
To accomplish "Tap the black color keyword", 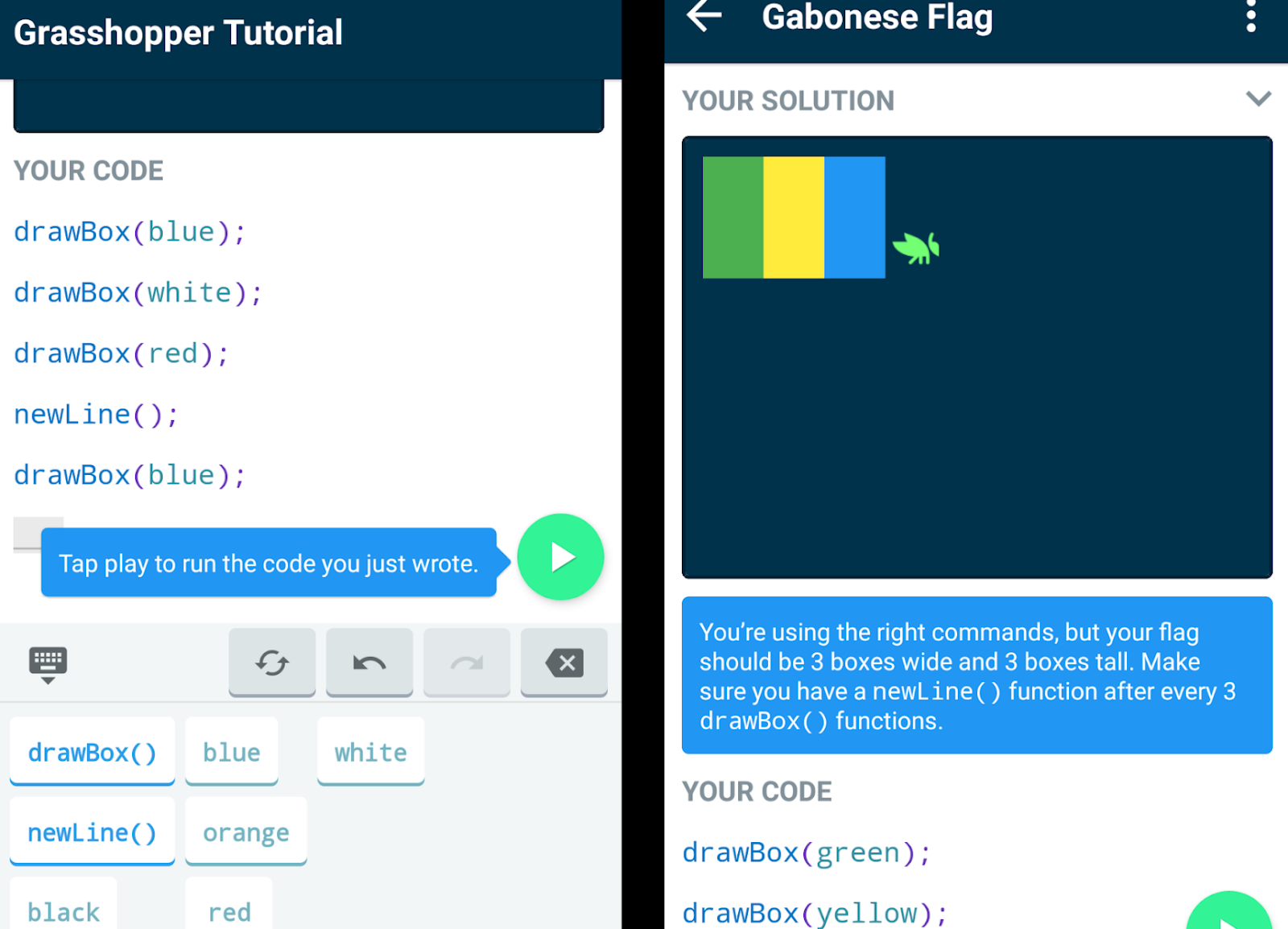I will [63, 910].
